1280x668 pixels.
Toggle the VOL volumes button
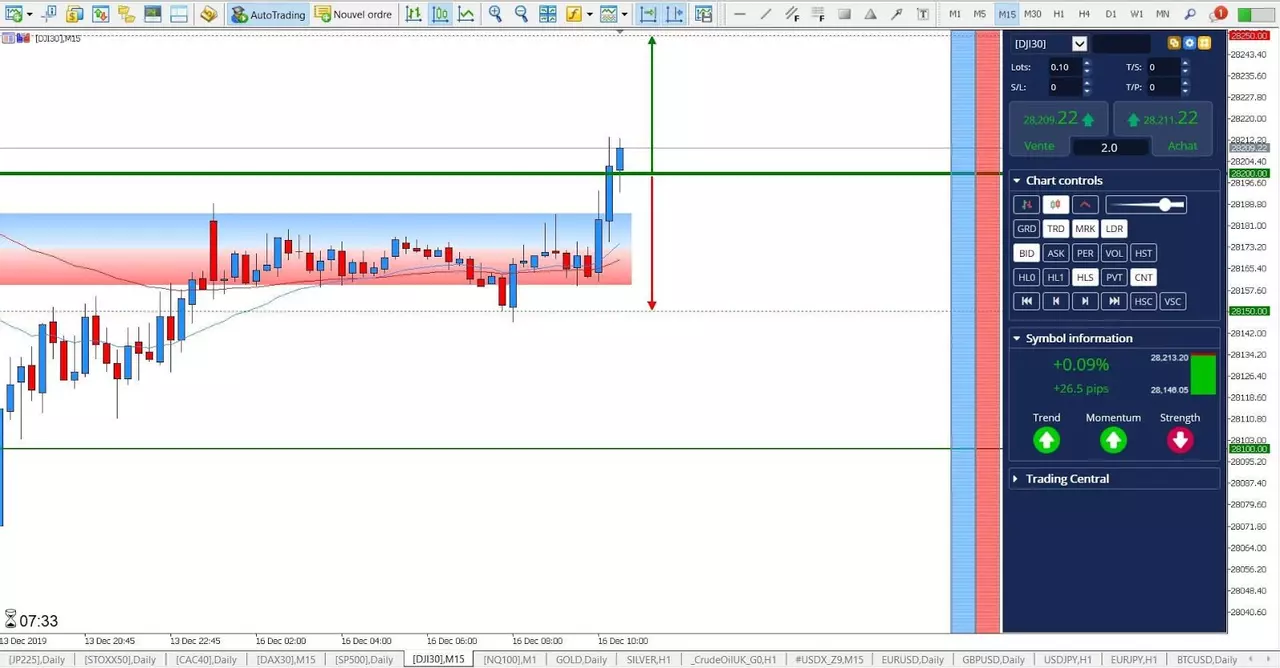tap(1114, 254)
